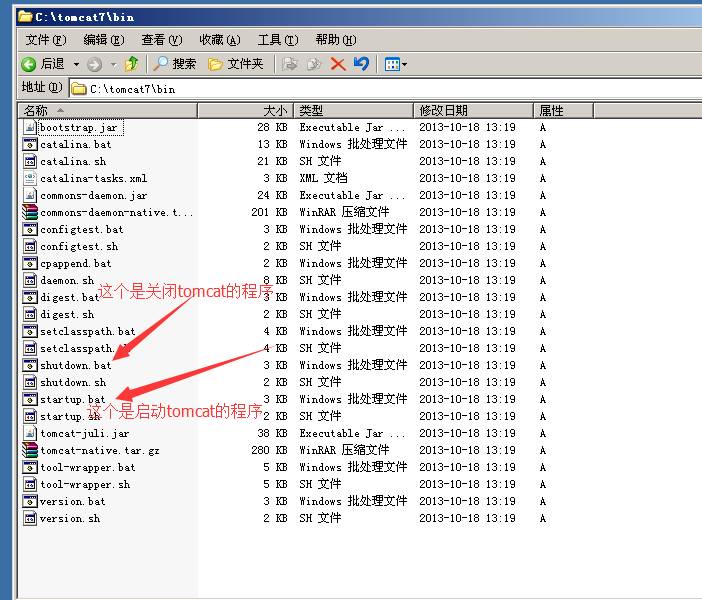Open the 工具(T) menu
The height and width of the screenshot is (600, 702).
click(x=278, y=40)
